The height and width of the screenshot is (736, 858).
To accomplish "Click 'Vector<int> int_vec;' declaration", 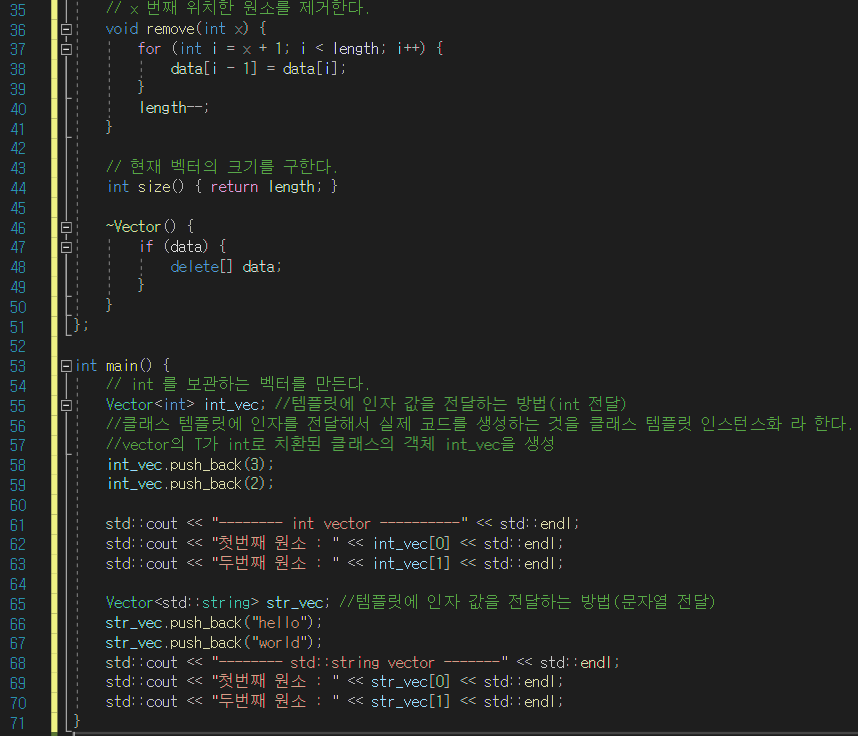I will point(186,404).
